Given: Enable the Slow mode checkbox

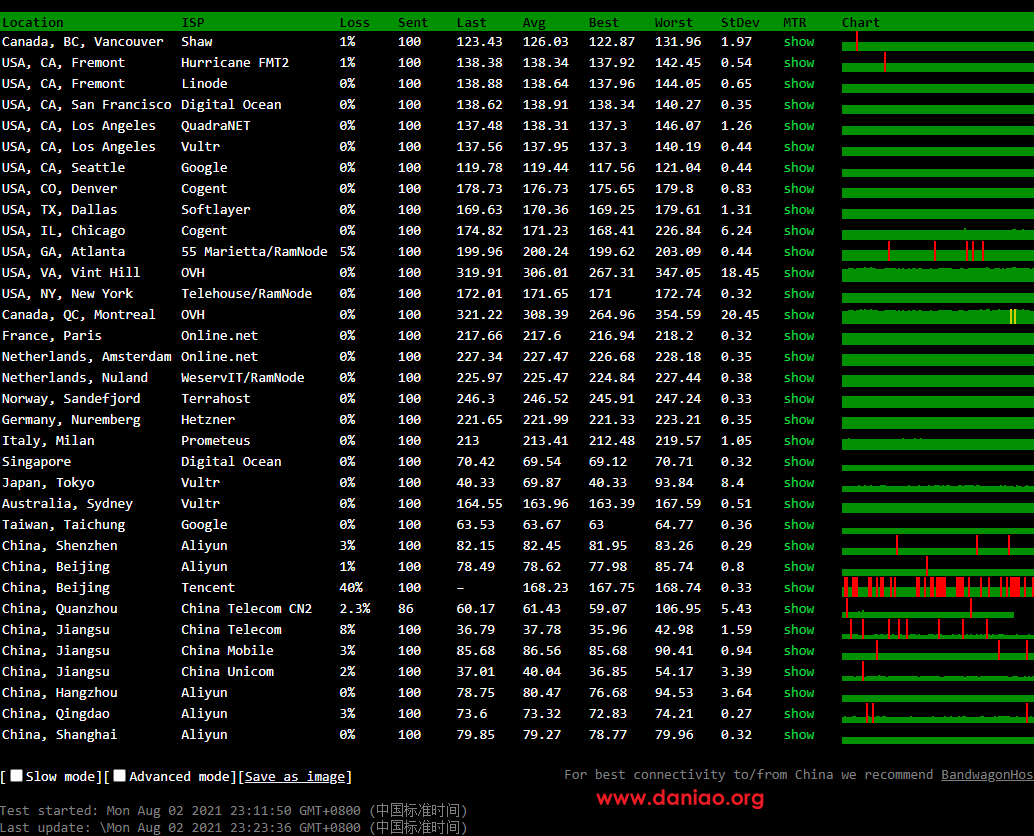Looking at the screenshot, I should point(16,776).
